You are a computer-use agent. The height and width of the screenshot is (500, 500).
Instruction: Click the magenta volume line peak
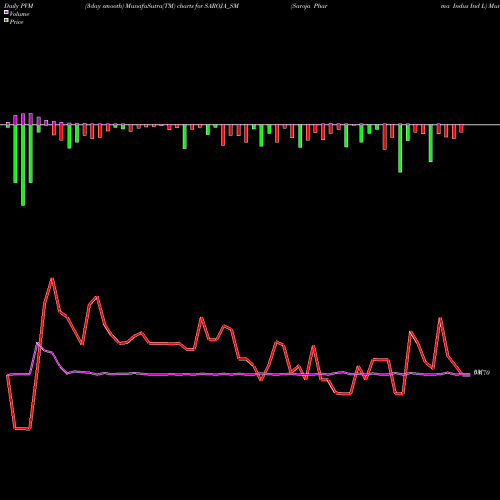coord(37,343)
